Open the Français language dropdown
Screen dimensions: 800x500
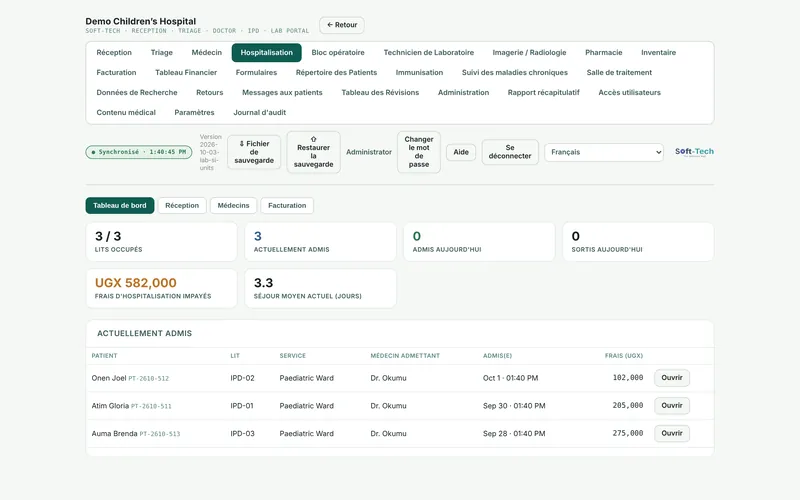[604, 152]
